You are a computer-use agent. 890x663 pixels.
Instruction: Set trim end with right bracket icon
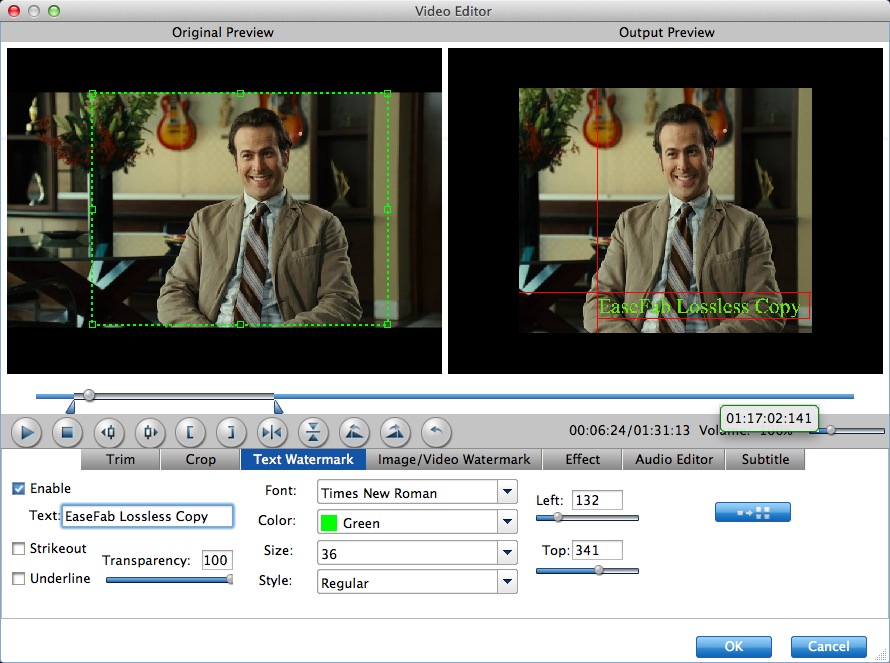(x=231, y=433)
